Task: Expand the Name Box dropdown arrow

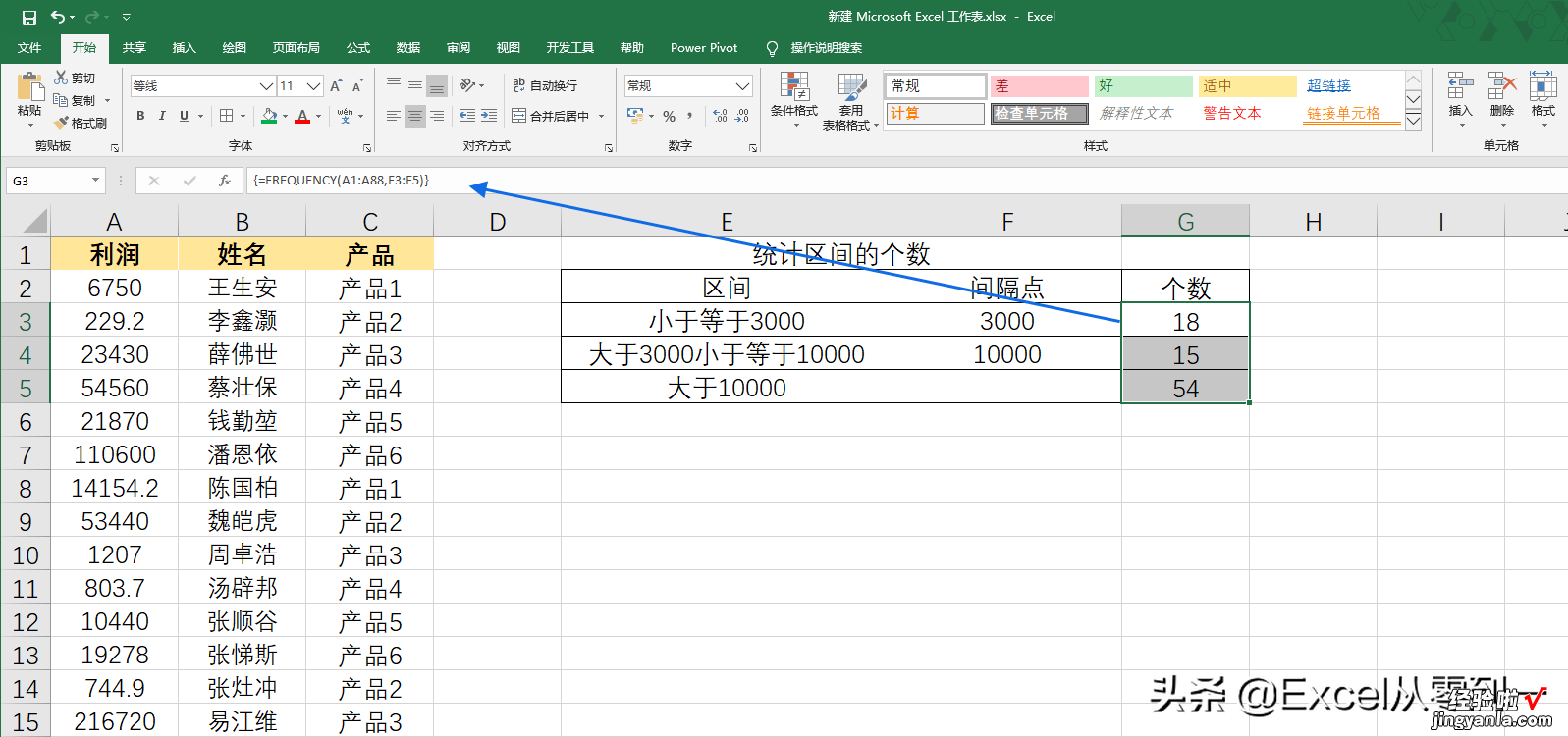Action: (95, 181)
